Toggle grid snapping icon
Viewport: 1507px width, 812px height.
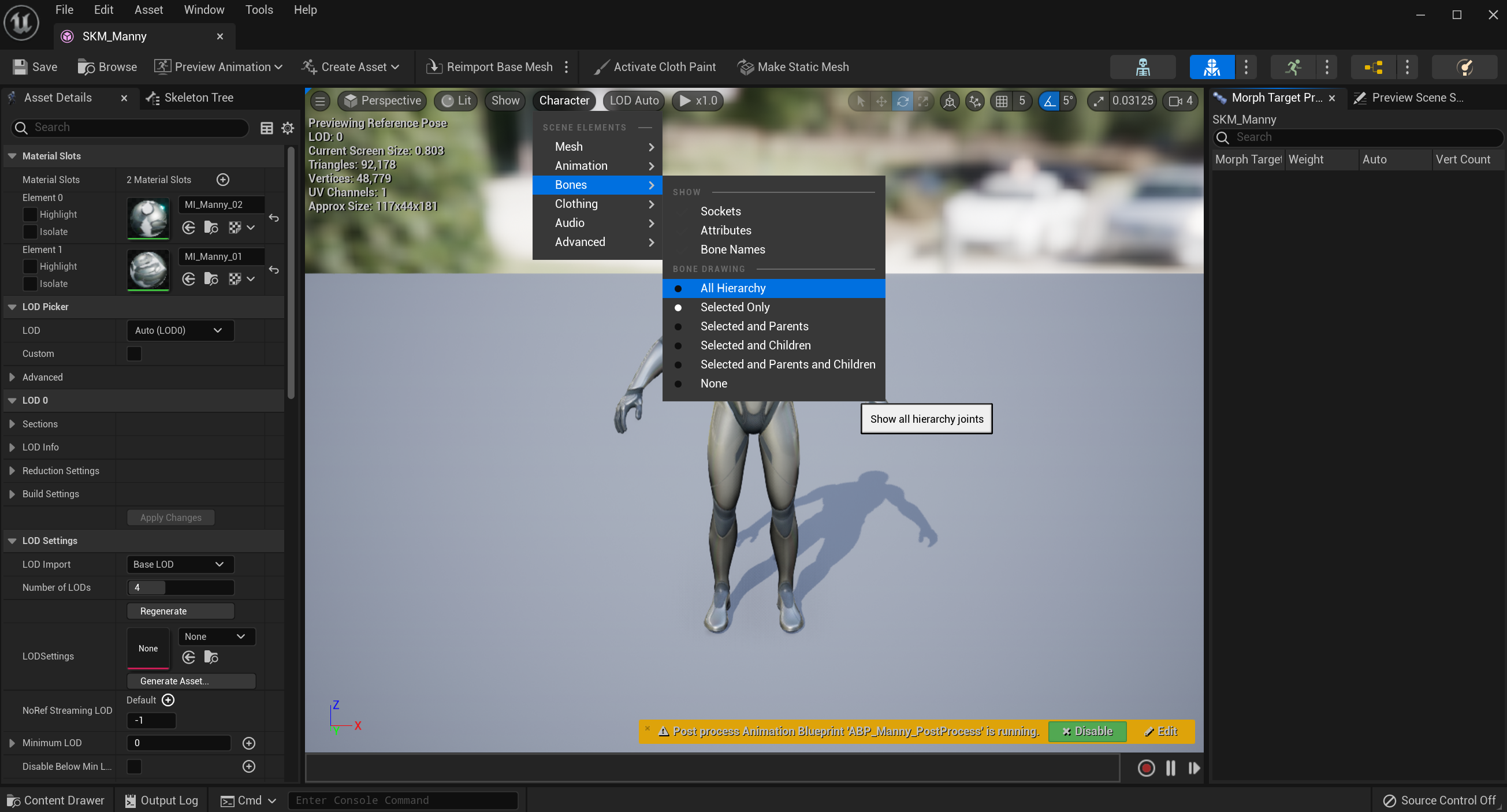tap(1002, 100)
